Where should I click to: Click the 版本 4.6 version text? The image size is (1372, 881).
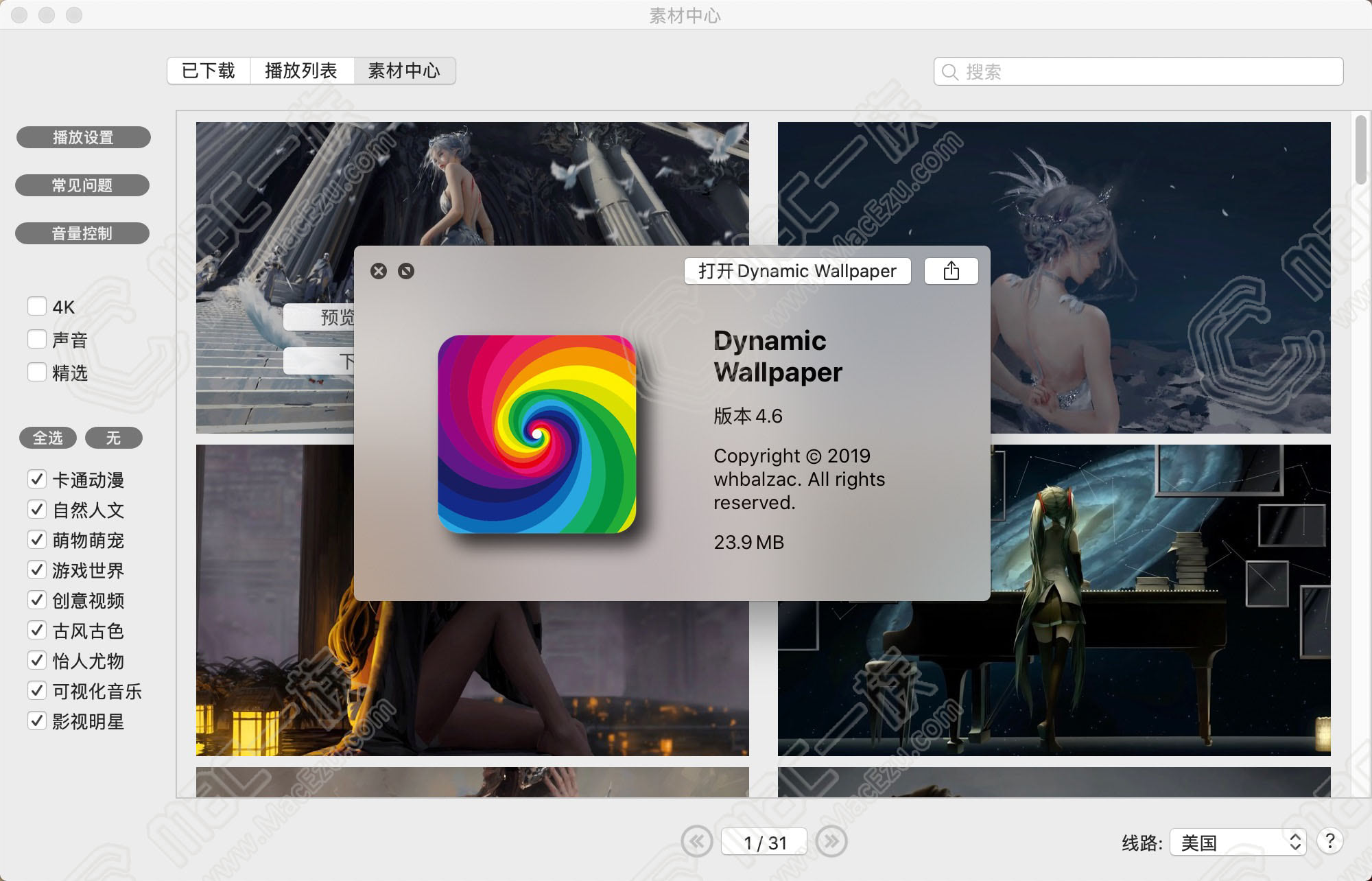[748, 416]
